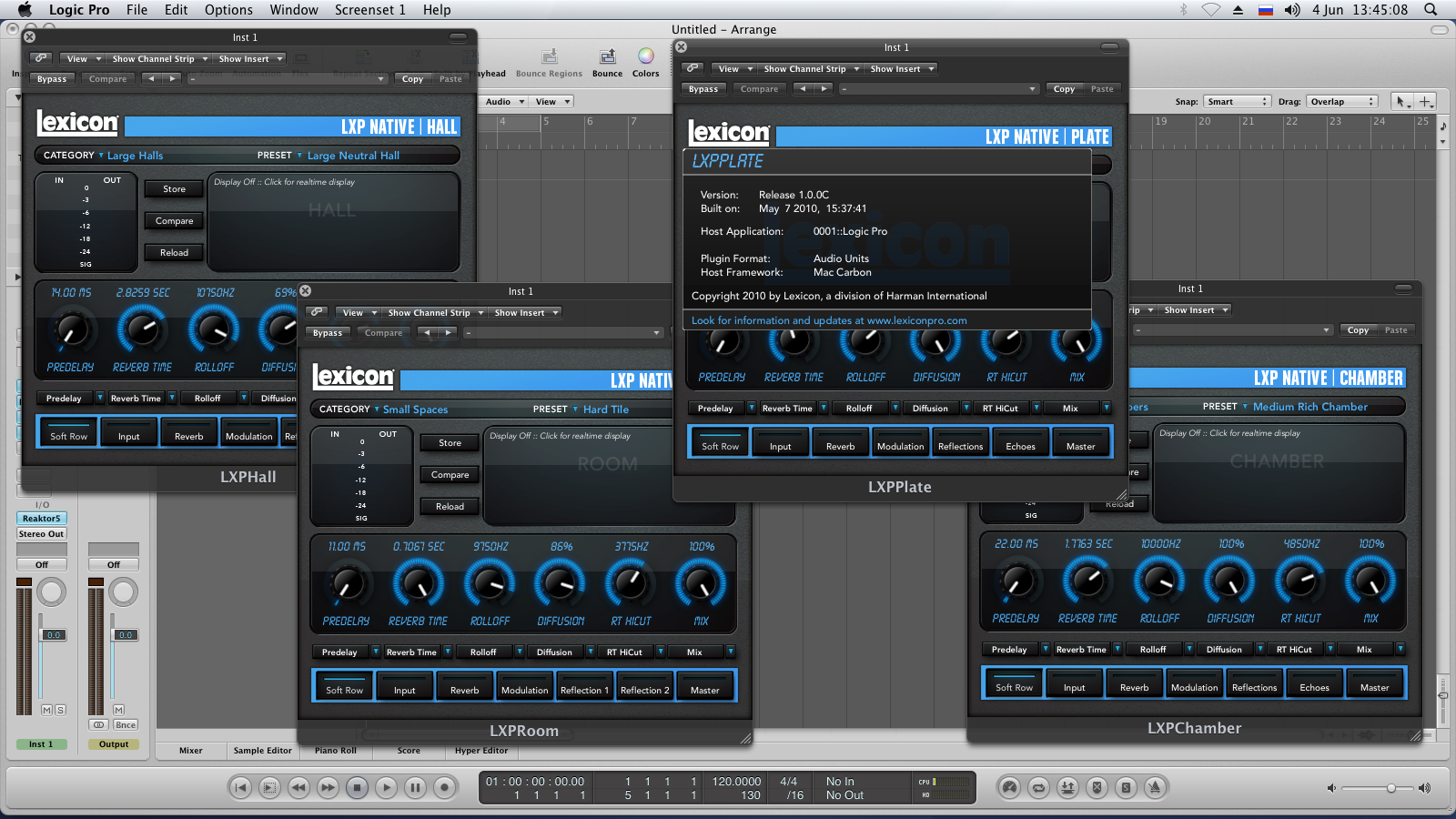Click the Stop button in the transport bar

357,788
